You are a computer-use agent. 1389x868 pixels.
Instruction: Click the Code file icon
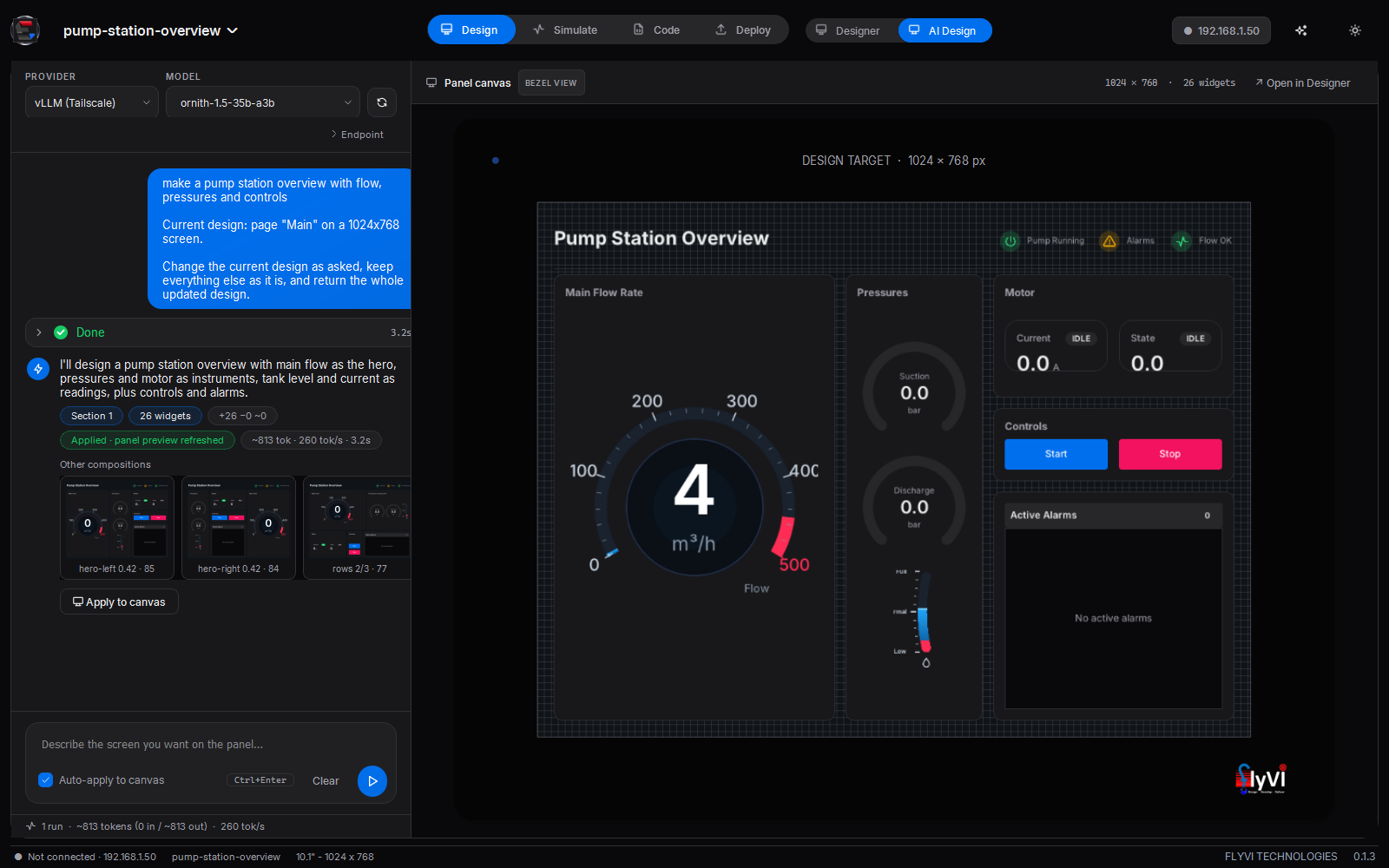638,30
